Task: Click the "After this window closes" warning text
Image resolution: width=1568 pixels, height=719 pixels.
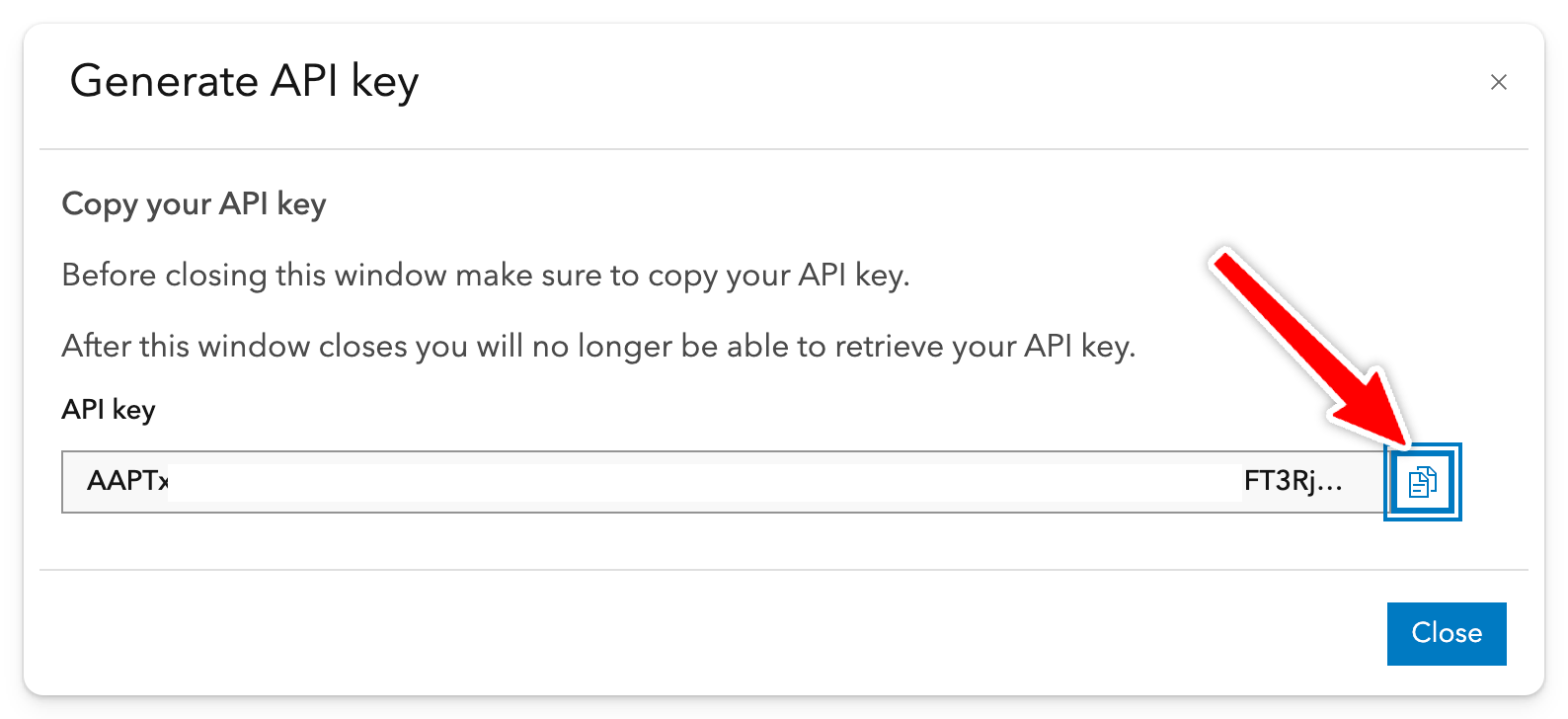Action: pyautogui.click(x=597, y=346)
